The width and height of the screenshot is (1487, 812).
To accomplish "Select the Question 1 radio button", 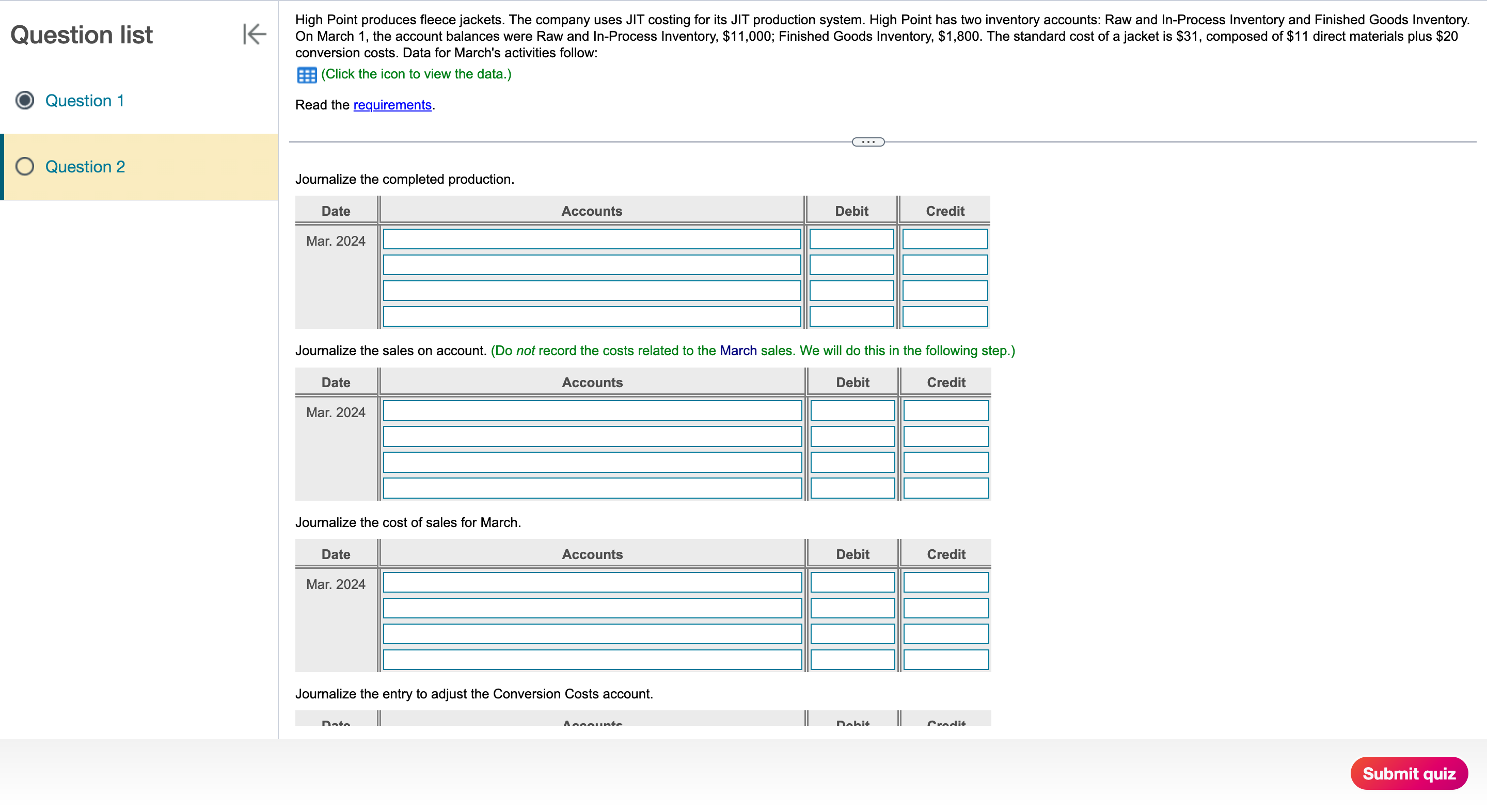I will pos(24,101).
